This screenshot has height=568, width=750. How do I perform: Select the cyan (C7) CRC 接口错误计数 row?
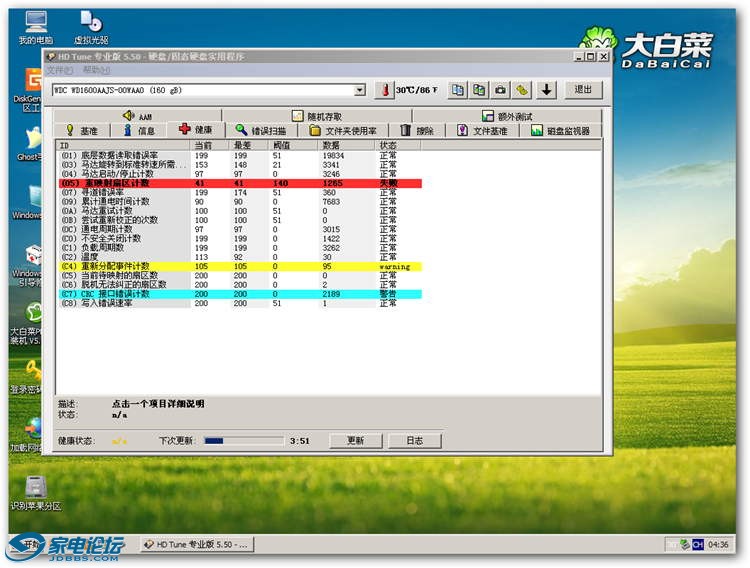240,294
